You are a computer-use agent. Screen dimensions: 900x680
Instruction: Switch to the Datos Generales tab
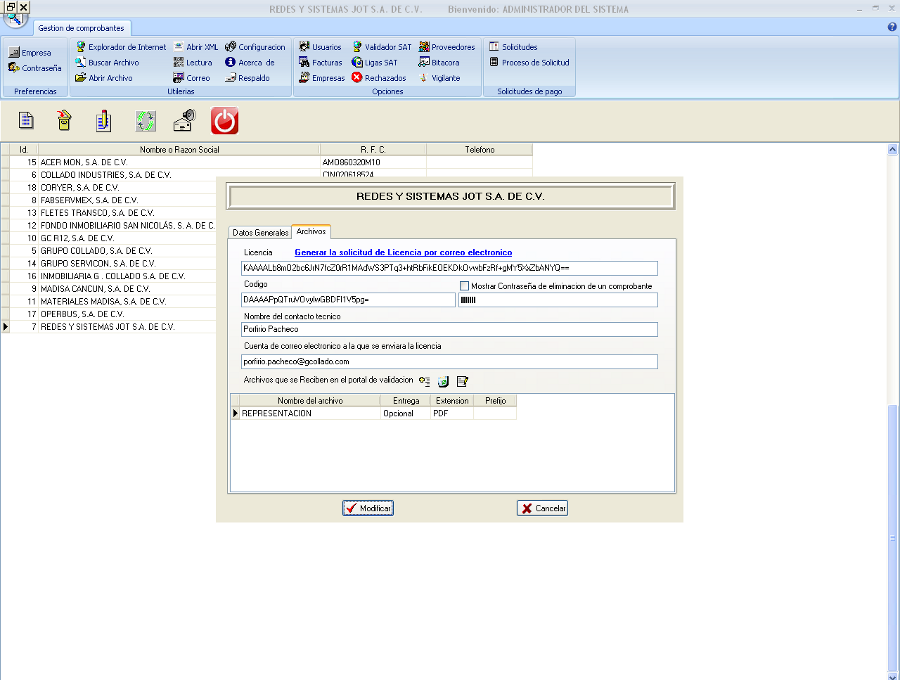click(x=259, y=232)
